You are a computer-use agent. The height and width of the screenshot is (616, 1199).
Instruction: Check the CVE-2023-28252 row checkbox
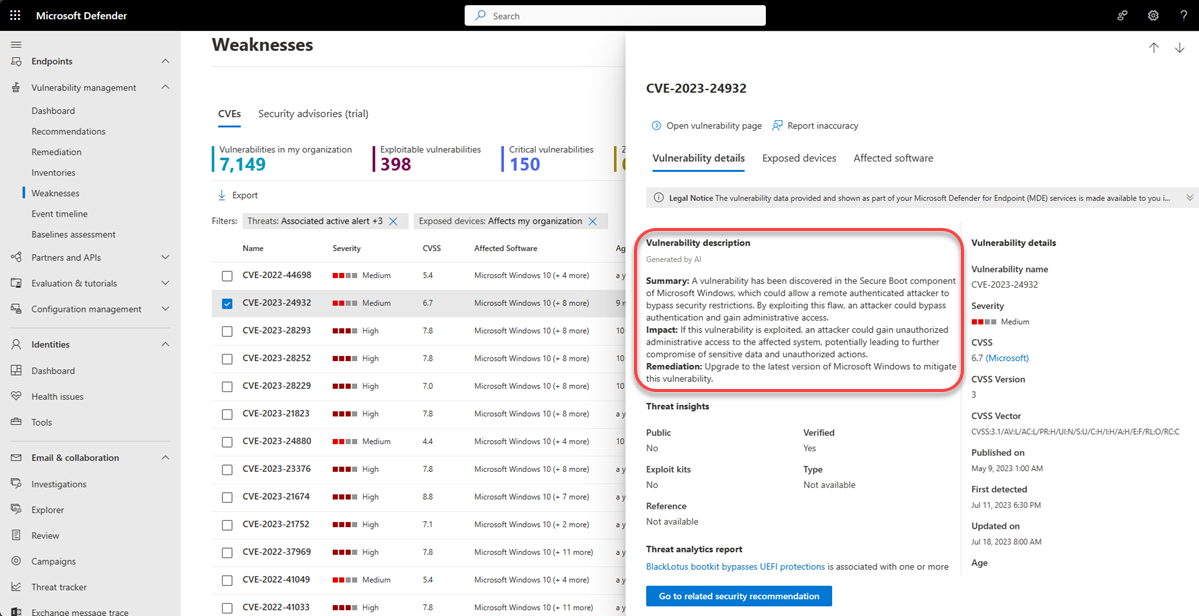(x=227, y=358)
